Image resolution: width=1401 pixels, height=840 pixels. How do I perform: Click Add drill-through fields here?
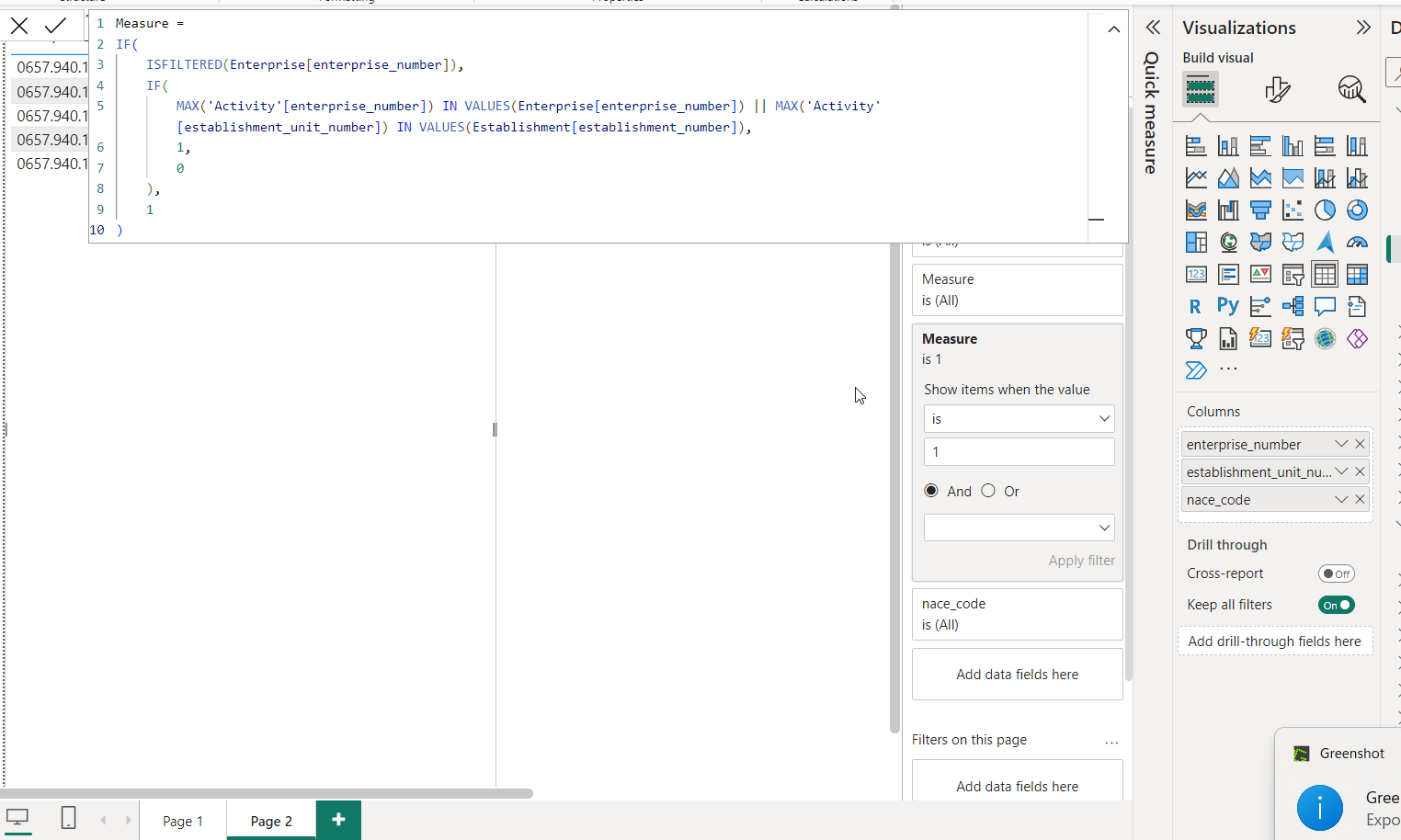click(1274, 641)
